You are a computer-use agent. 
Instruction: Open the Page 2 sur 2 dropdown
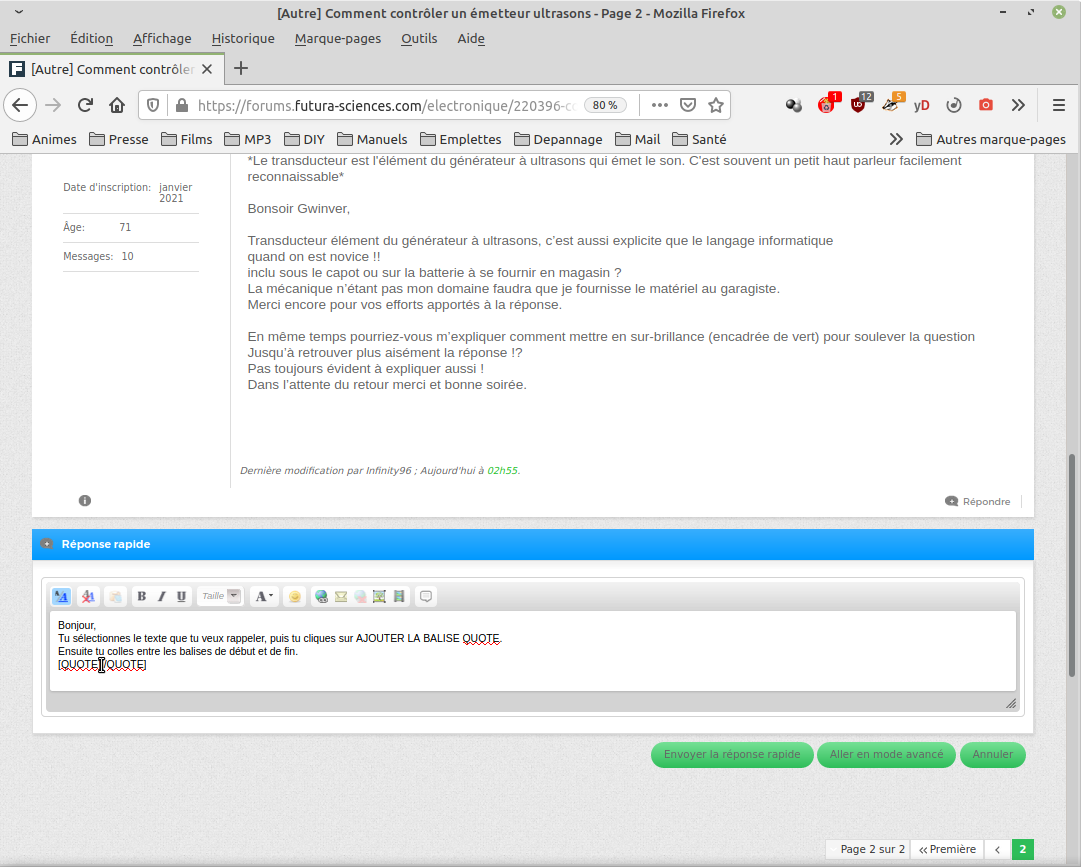pyautogui.click(x=868, y=849)
